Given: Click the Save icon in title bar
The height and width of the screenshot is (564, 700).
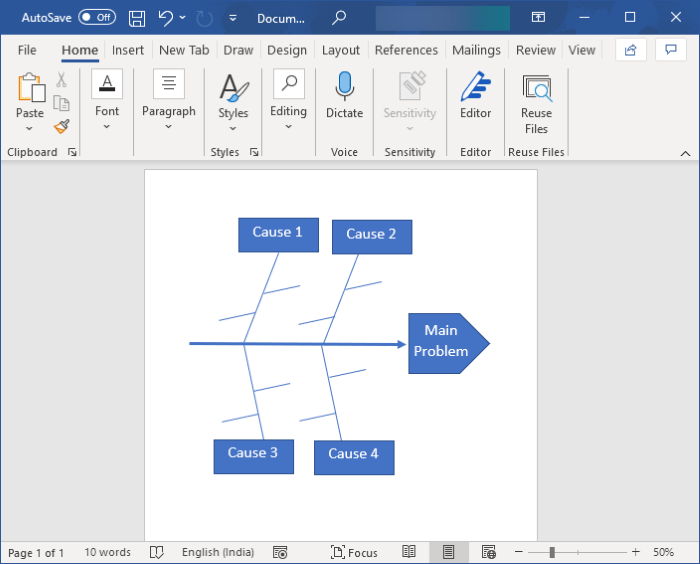Looking at the screenshot, I should (x=137, y=18).
